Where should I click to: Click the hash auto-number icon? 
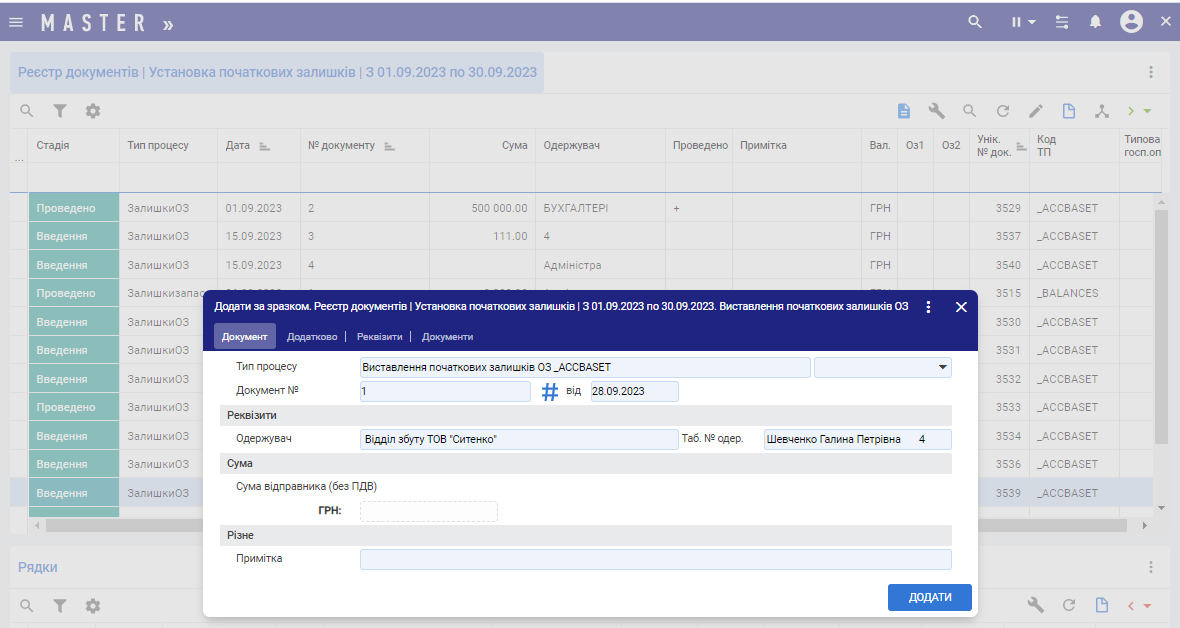tap(550, 392)
